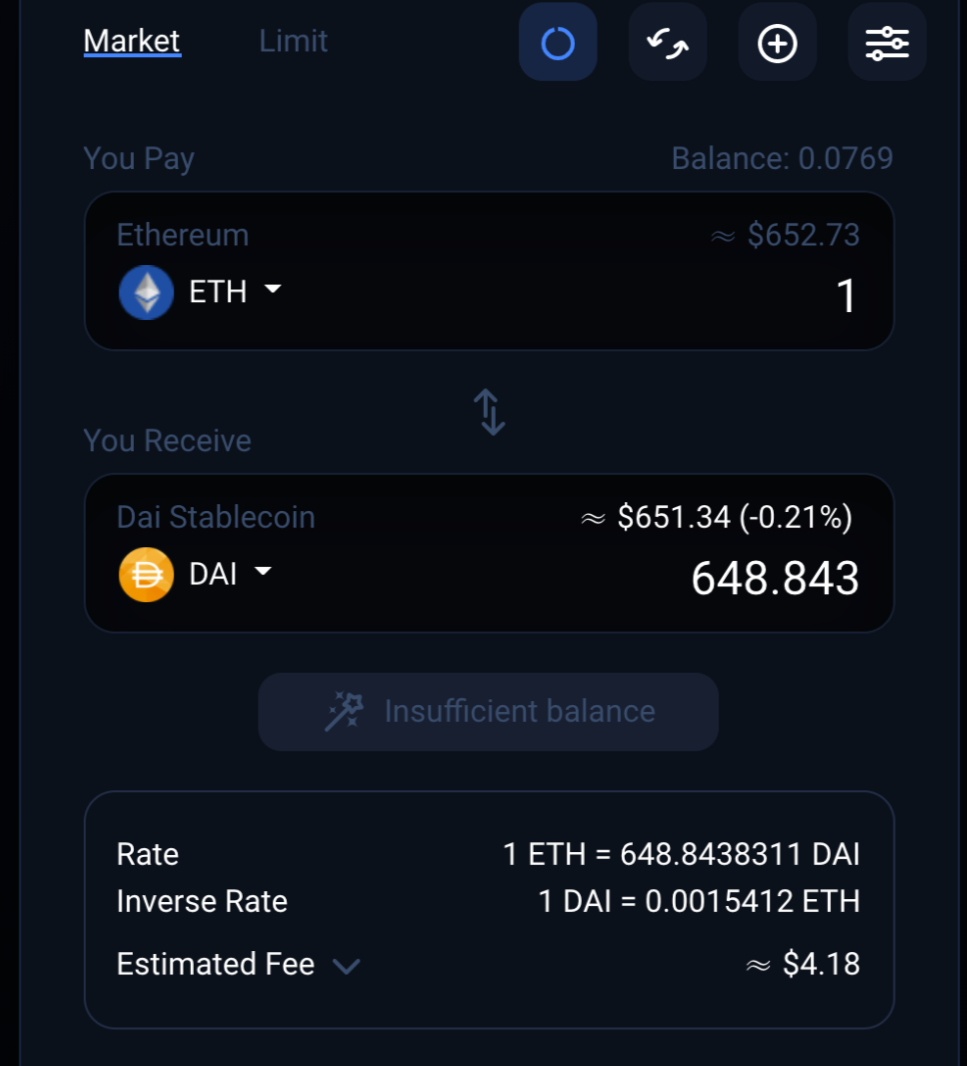Switch to the Limit tab
967x1066 pixels.
(x=293, y=41)
